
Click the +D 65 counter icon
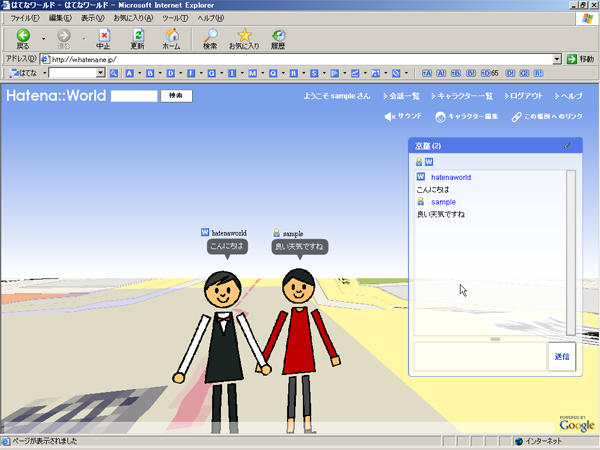tap(490, 73)
